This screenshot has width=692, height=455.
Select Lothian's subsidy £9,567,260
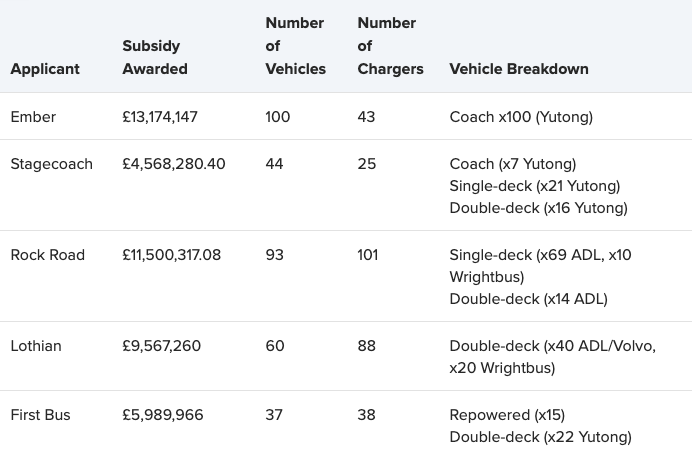pyautogui.click(x=161, y=346)
